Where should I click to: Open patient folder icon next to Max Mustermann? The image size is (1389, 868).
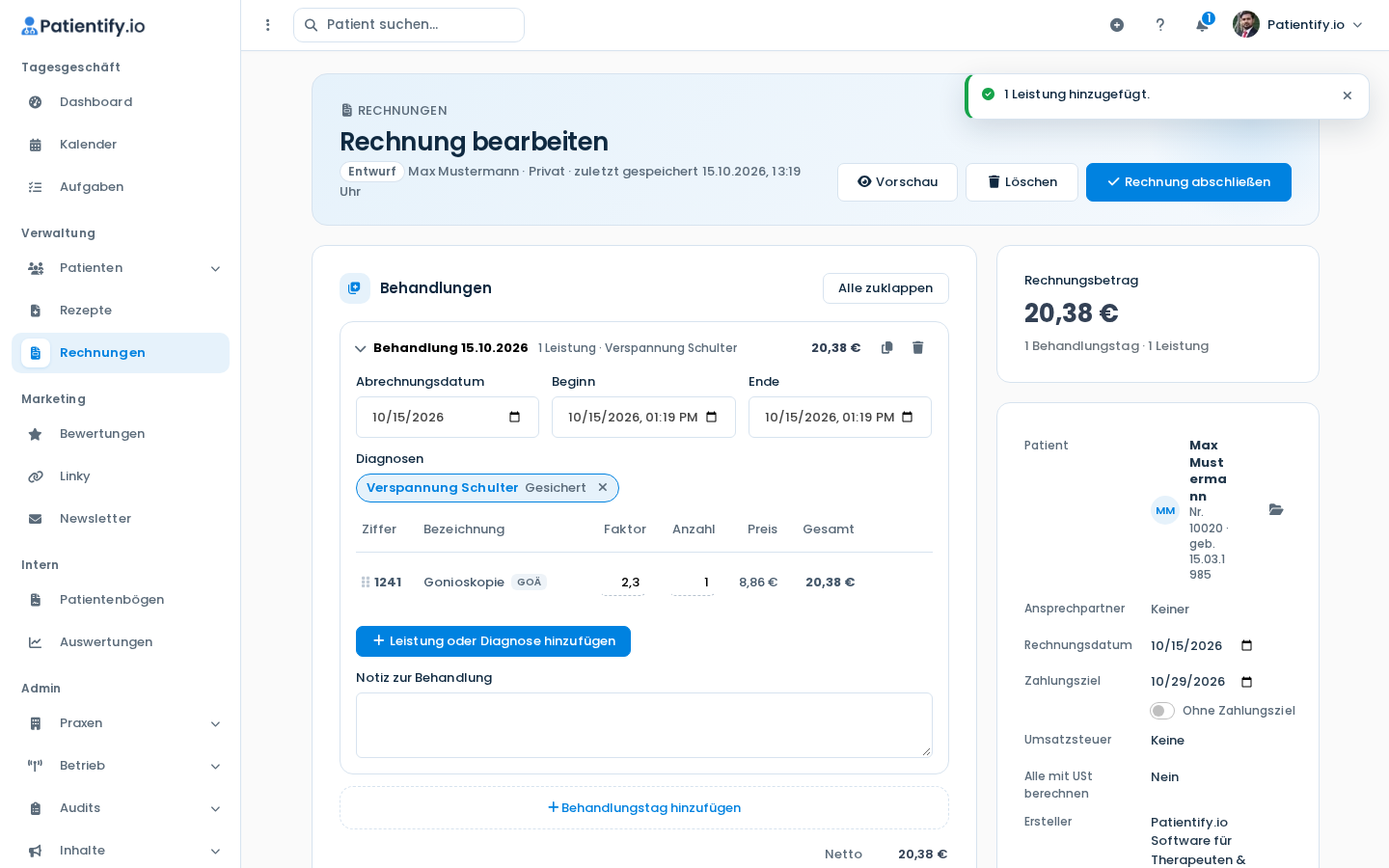pos(1276,509)
